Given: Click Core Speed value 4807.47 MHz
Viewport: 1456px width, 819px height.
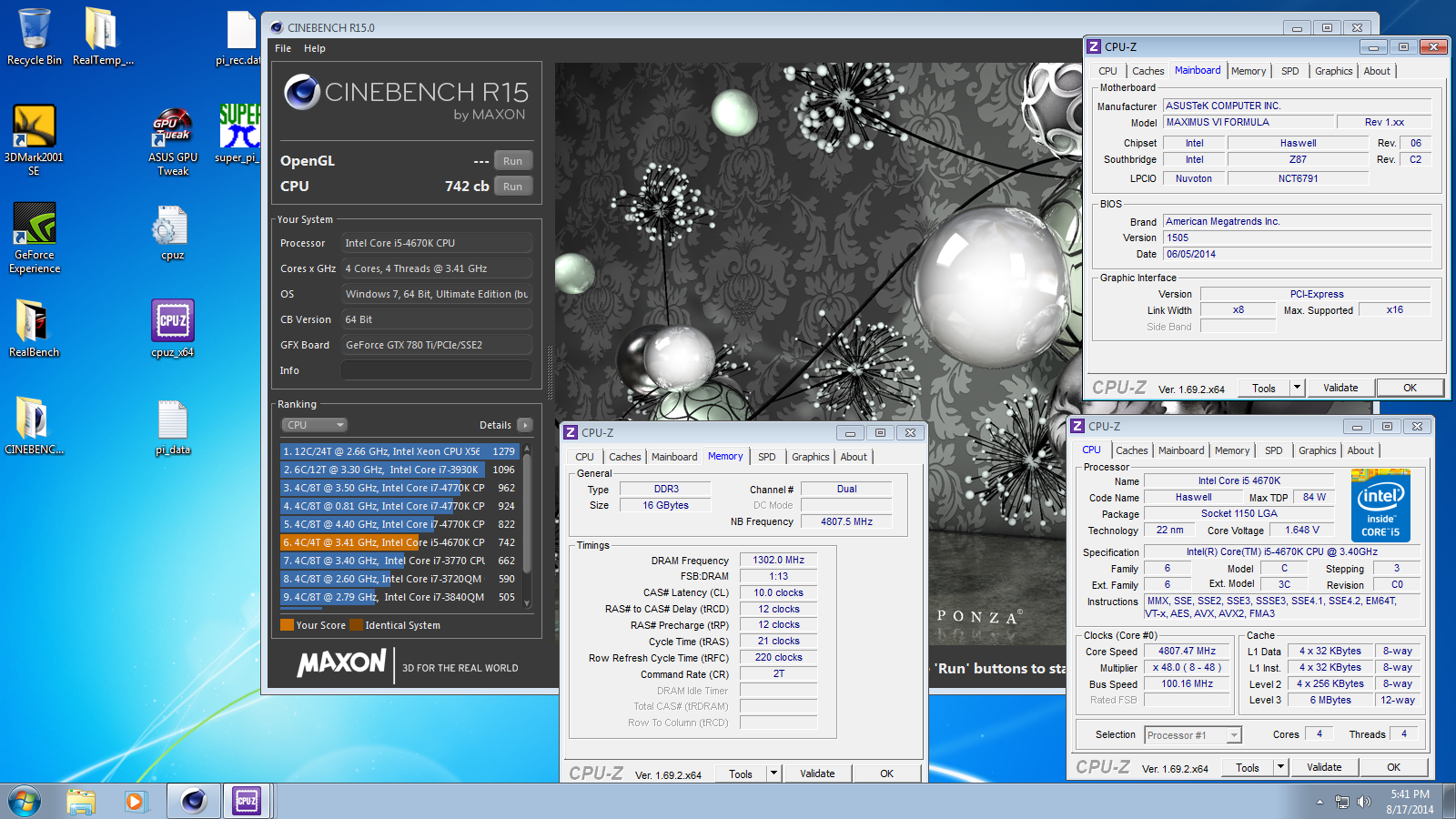Looking at the screenshot, I should [1187, 651].
